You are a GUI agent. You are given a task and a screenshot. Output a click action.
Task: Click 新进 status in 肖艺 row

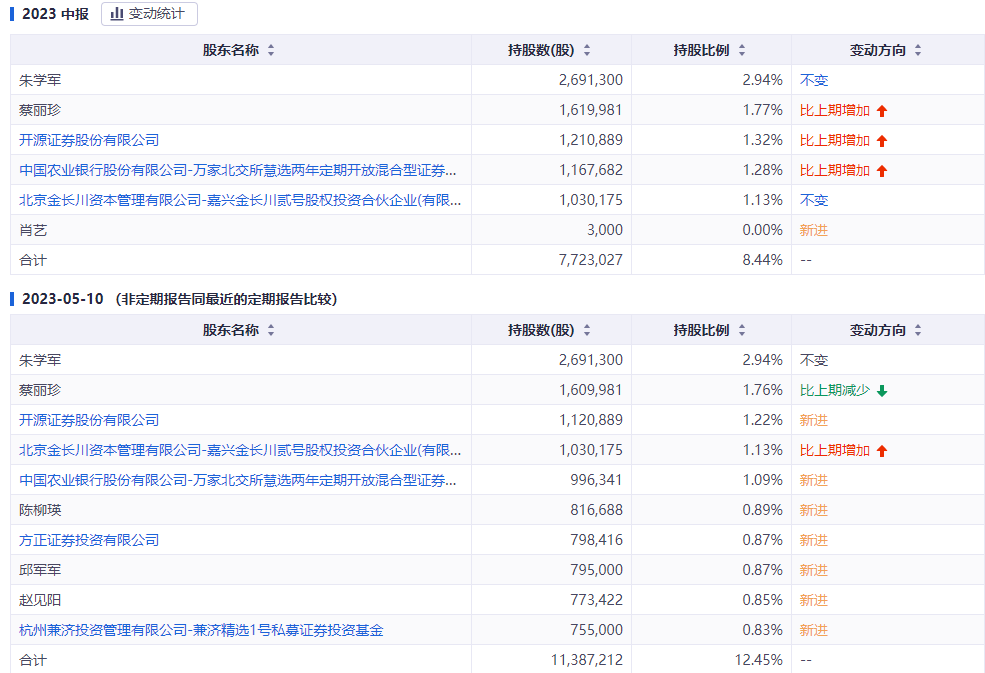point(814,230)
